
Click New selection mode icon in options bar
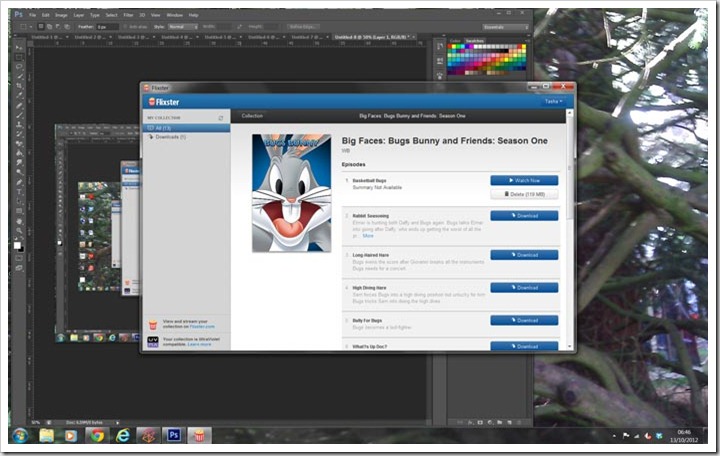pos(41,27)
